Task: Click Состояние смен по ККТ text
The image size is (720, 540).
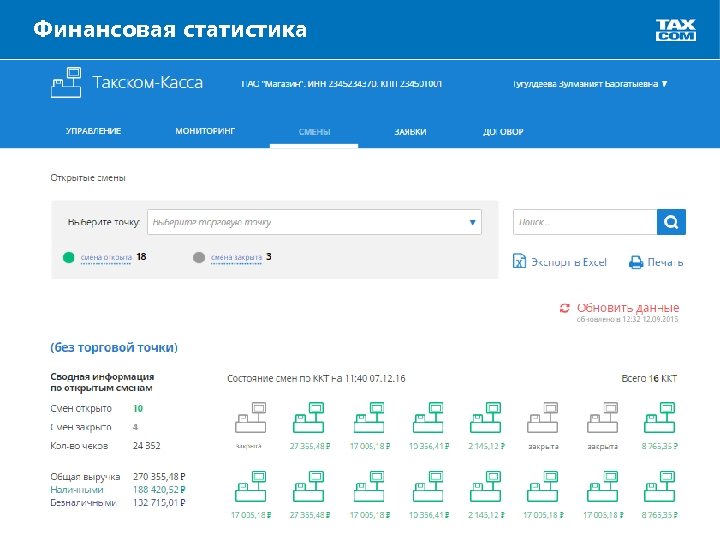Action: pyautogui.click(x=316, y=378)
